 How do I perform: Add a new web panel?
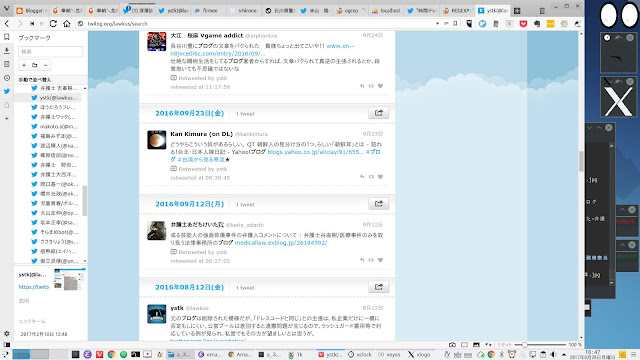pyautogui.click(x=7, y=118)
